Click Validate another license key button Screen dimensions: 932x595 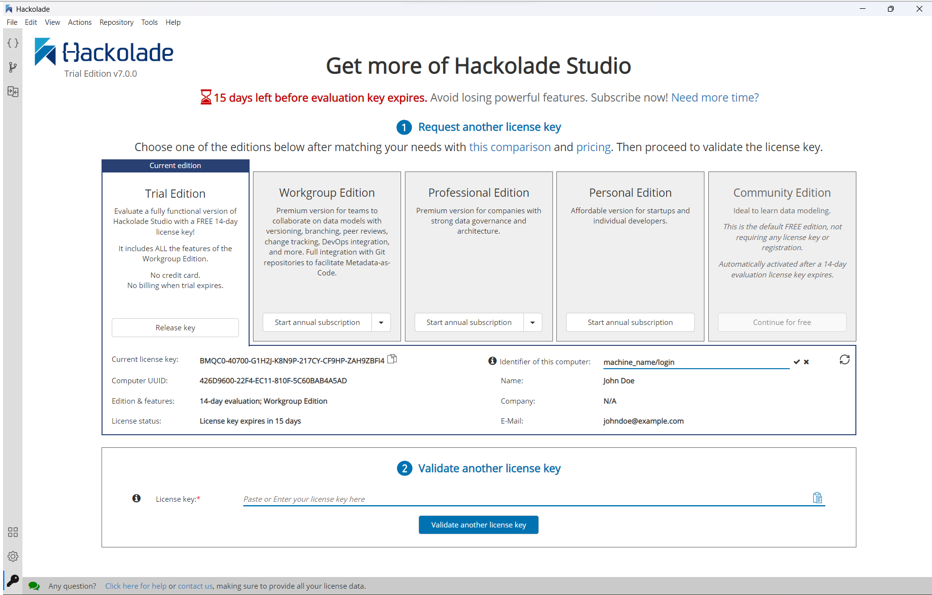click(x=478, y=524)
